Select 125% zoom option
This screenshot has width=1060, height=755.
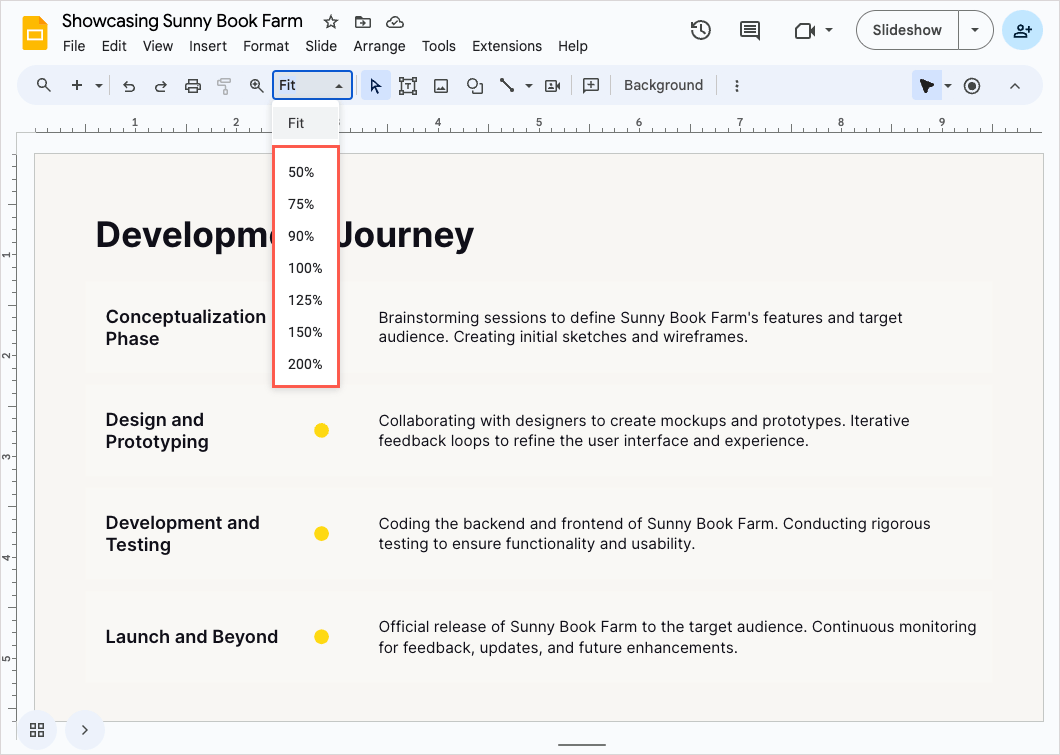click(x=306, y=300)
